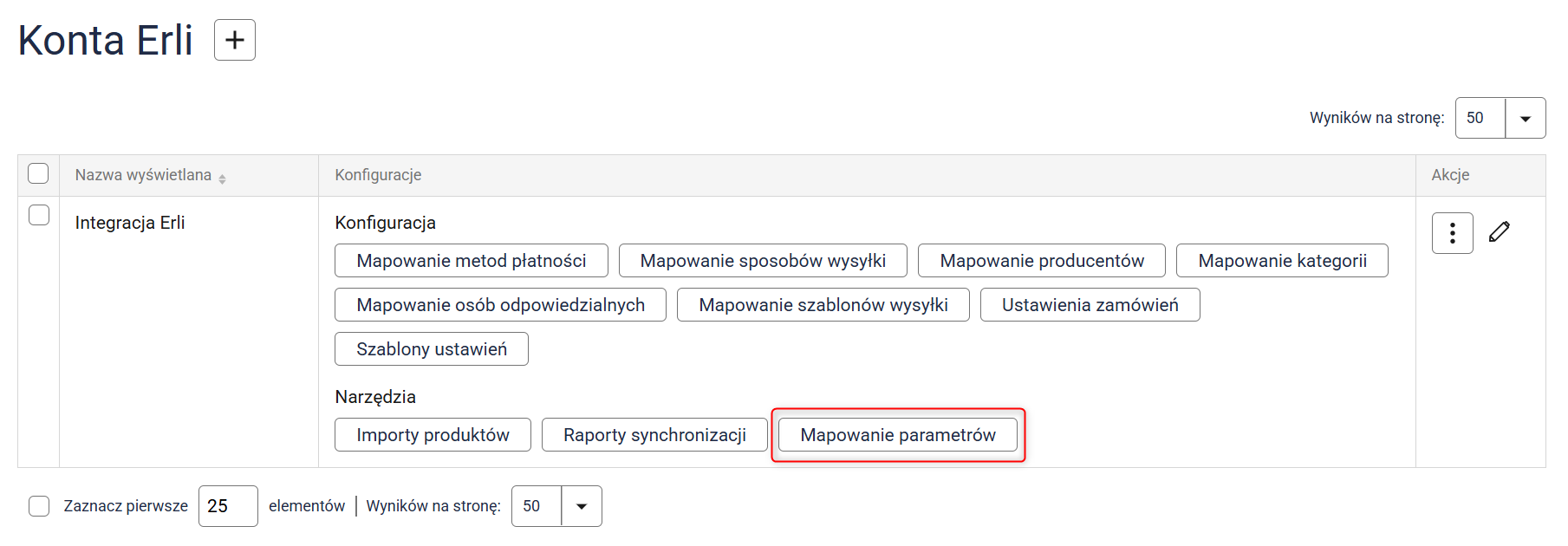The image size is (1568, 546).
Task: Open Mapowanie kategorii configuration
Action: 1281,261
